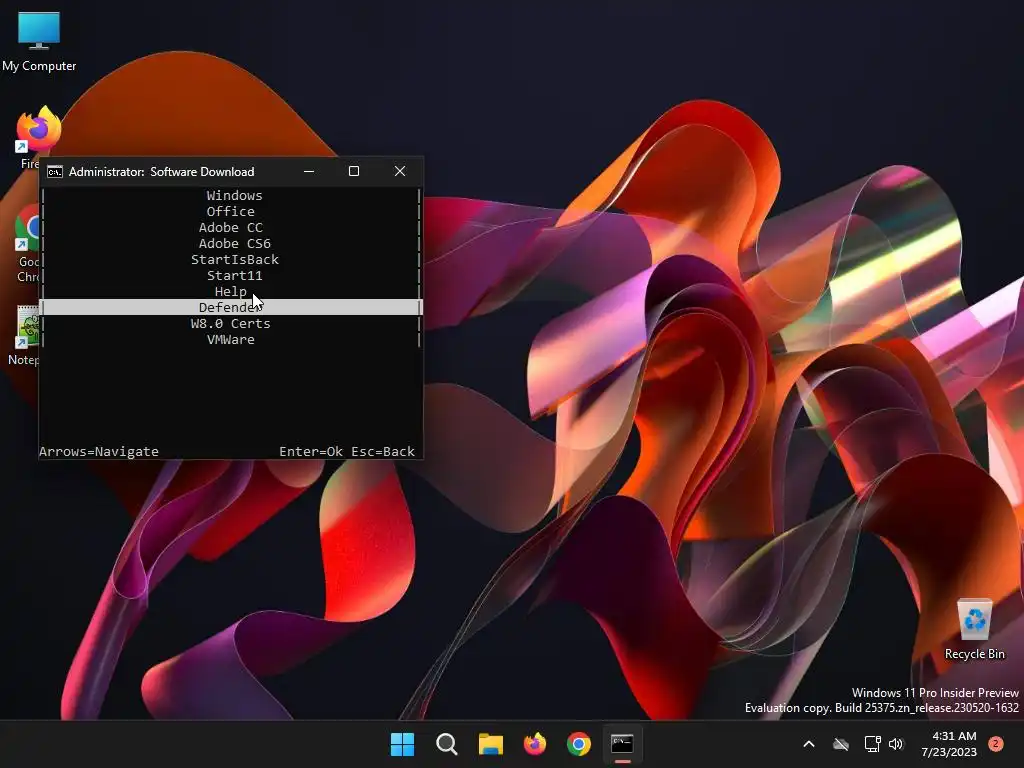Select the Office menu entry
Viewport: 1024px width, 768px height.
pos(231,212)
